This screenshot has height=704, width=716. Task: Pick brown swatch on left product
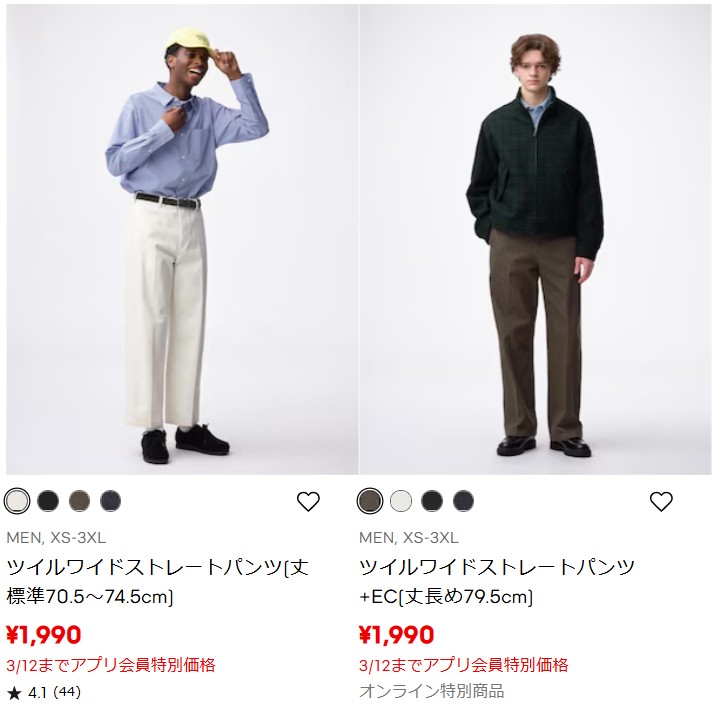click(79, 501)
